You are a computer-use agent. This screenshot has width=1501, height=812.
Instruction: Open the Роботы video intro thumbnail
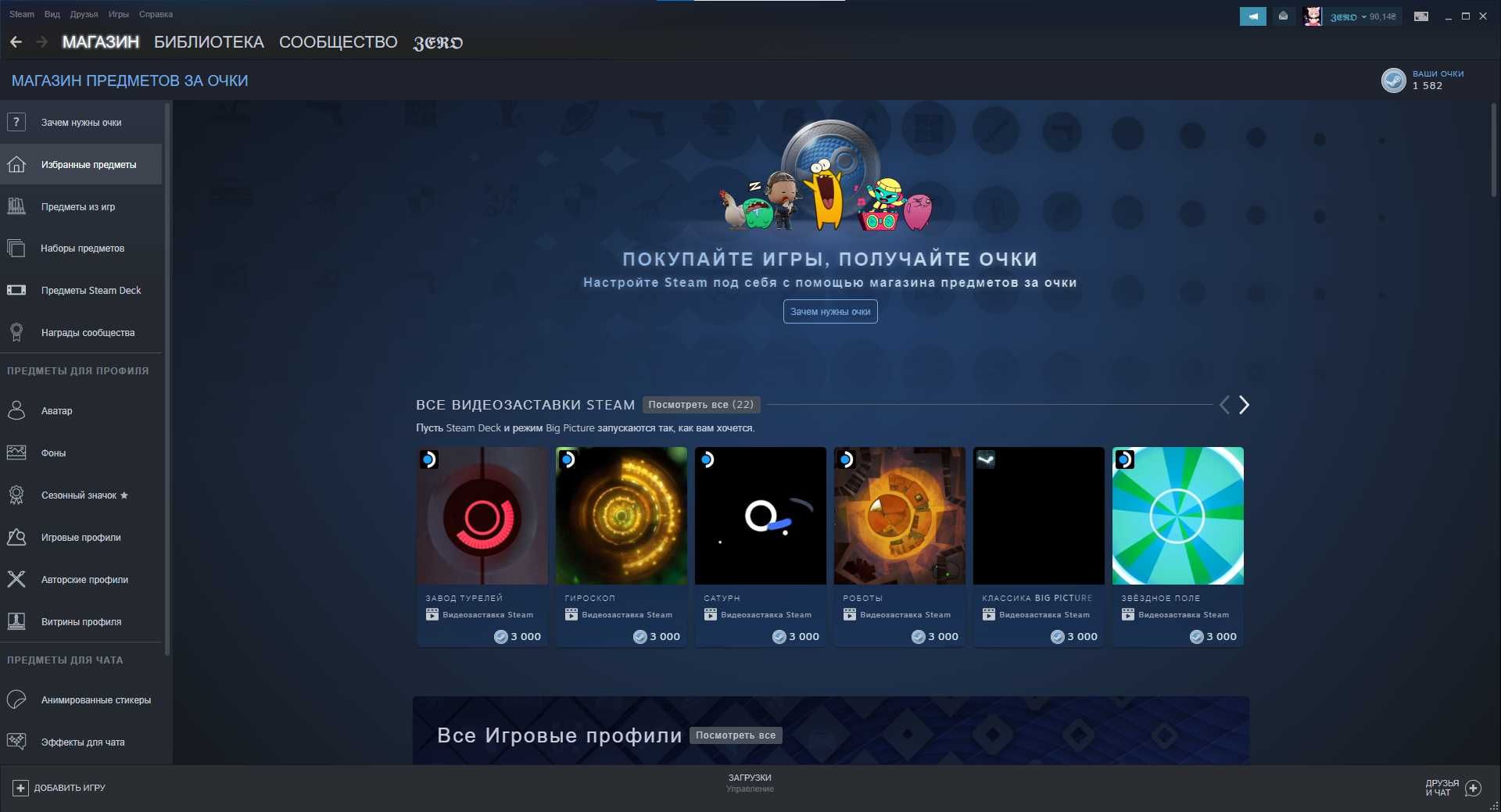pos(900,516)
